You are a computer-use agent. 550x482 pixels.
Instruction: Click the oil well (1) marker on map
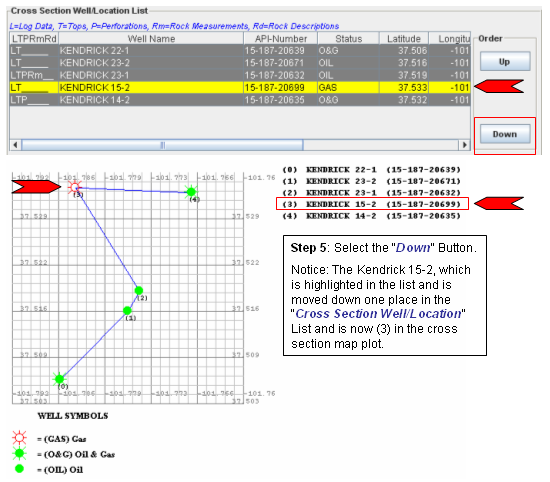tap(127, 310)
